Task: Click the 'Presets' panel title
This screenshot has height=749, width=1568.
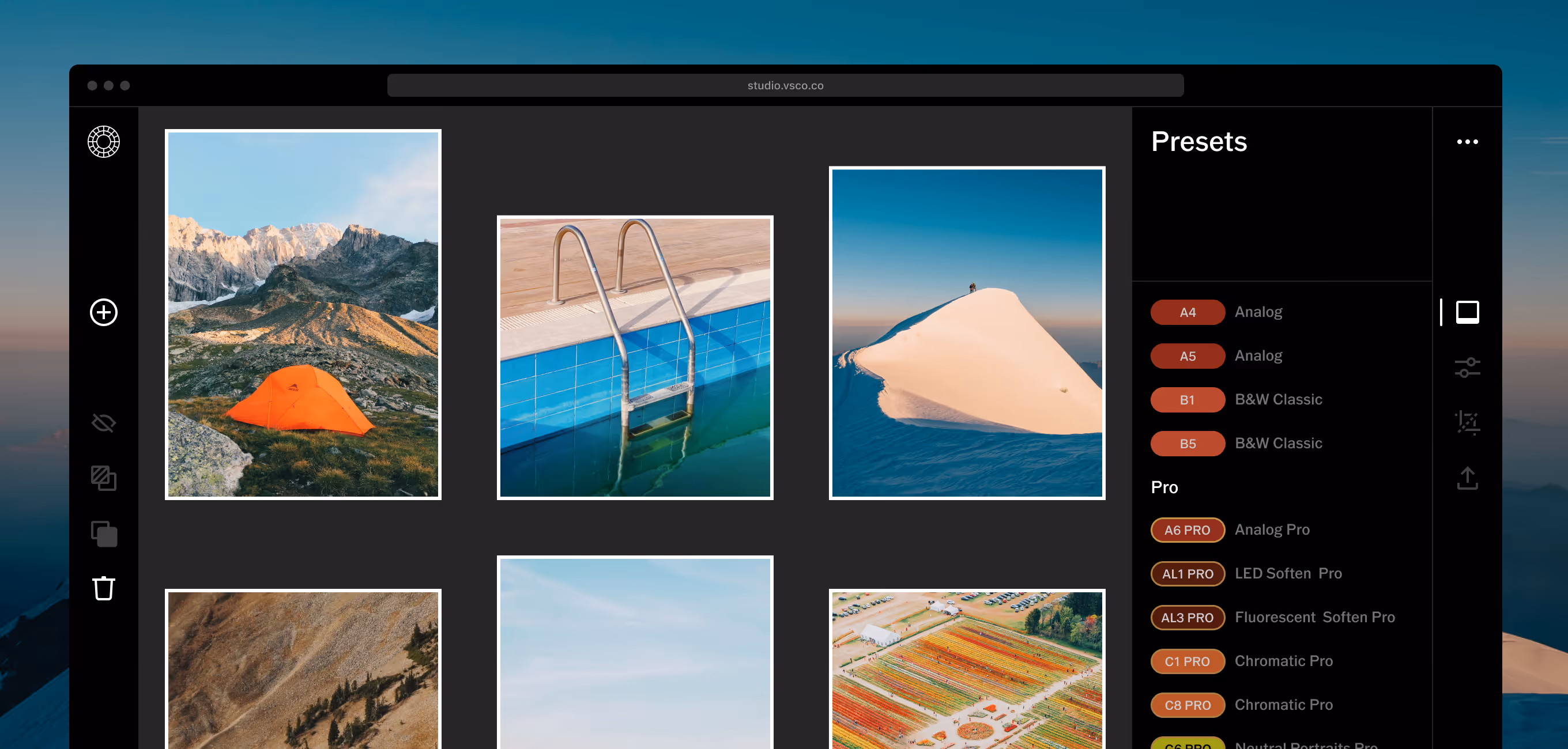Action: pos(1199,142)
